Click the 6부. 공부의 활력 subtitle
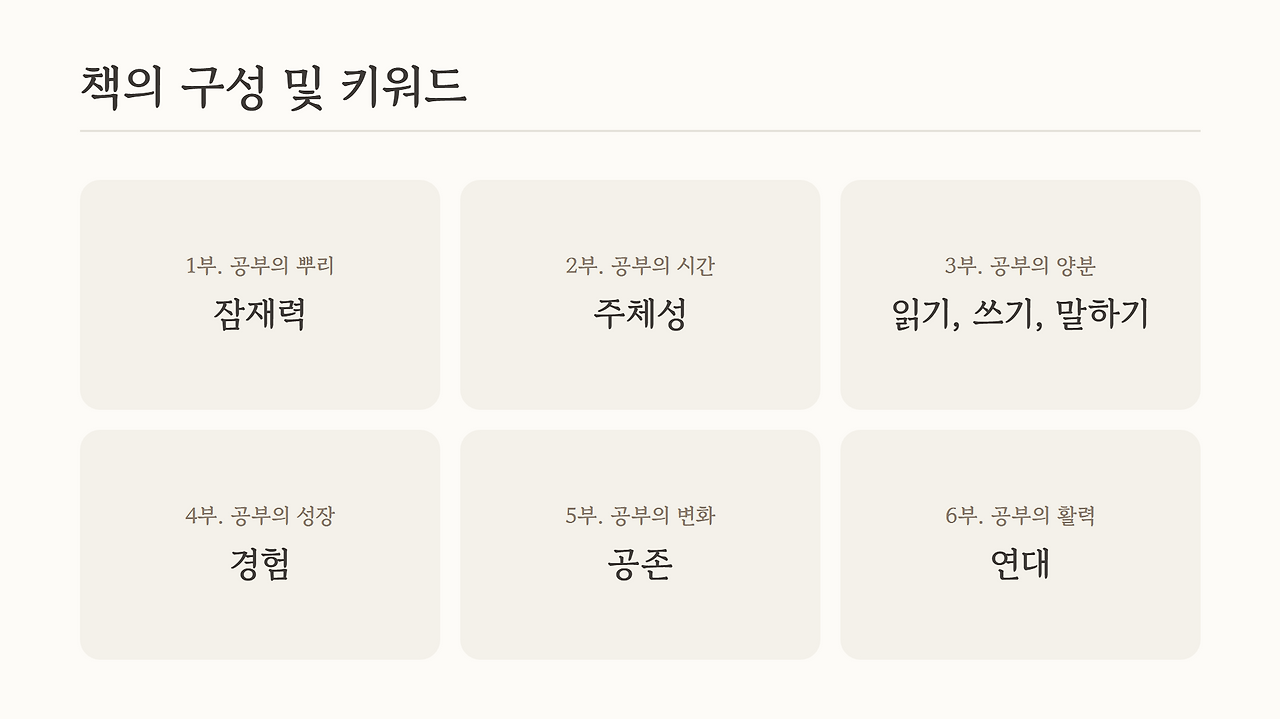 coord(1020,516)
